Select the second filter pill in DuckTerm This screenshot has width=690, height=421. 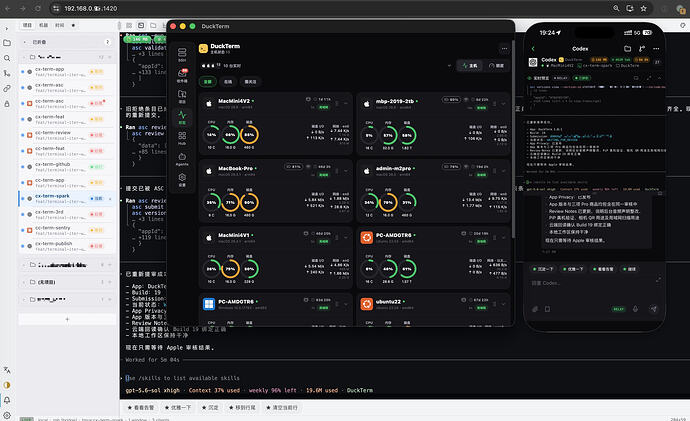[x=228, y=81]
